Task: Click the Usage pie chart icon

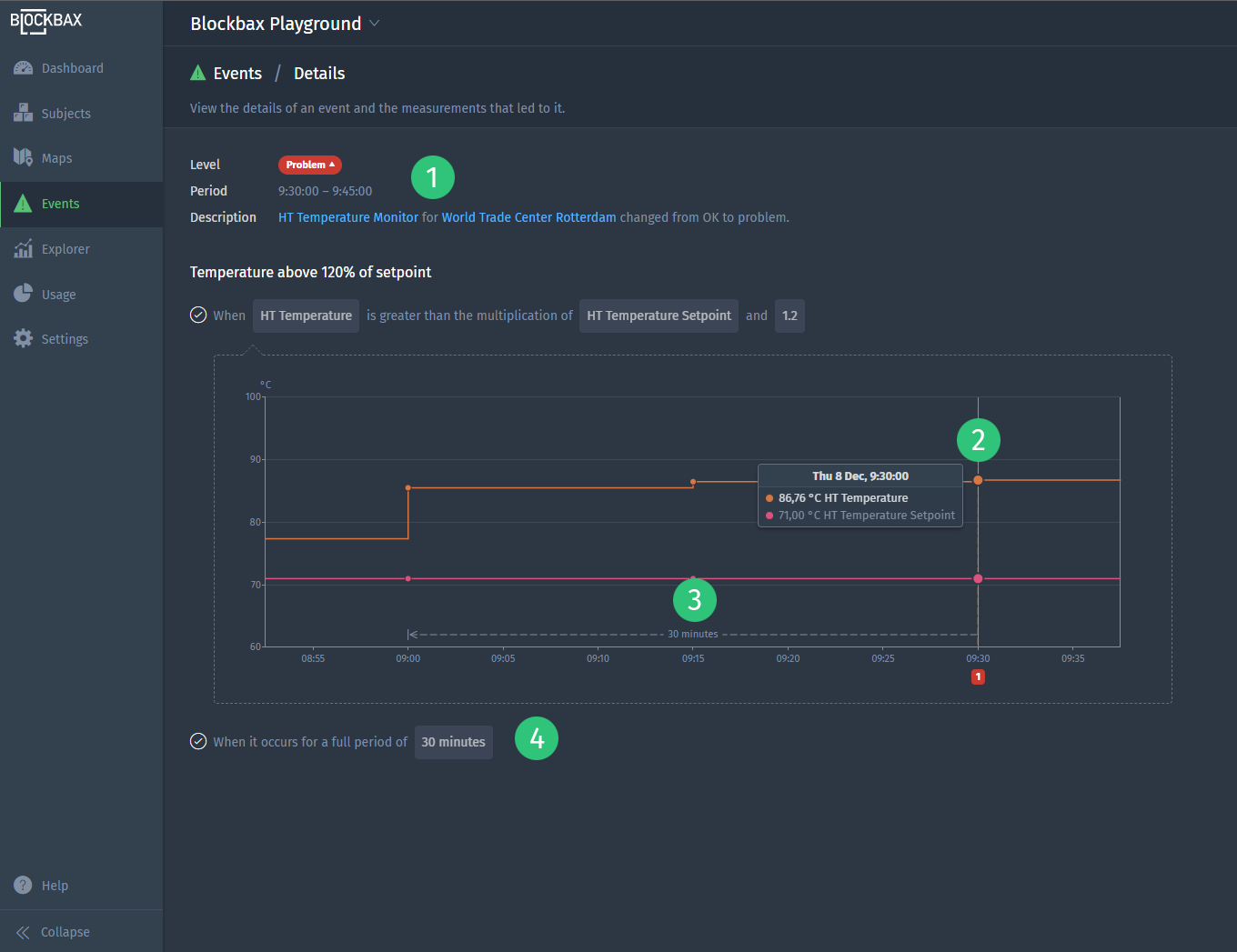Action: click(x=24, y=294)
